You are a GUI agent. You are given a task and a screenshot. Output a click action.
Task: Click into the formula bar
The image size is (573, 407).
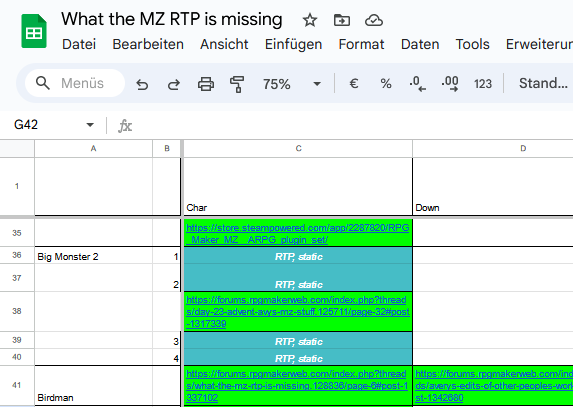351,125
